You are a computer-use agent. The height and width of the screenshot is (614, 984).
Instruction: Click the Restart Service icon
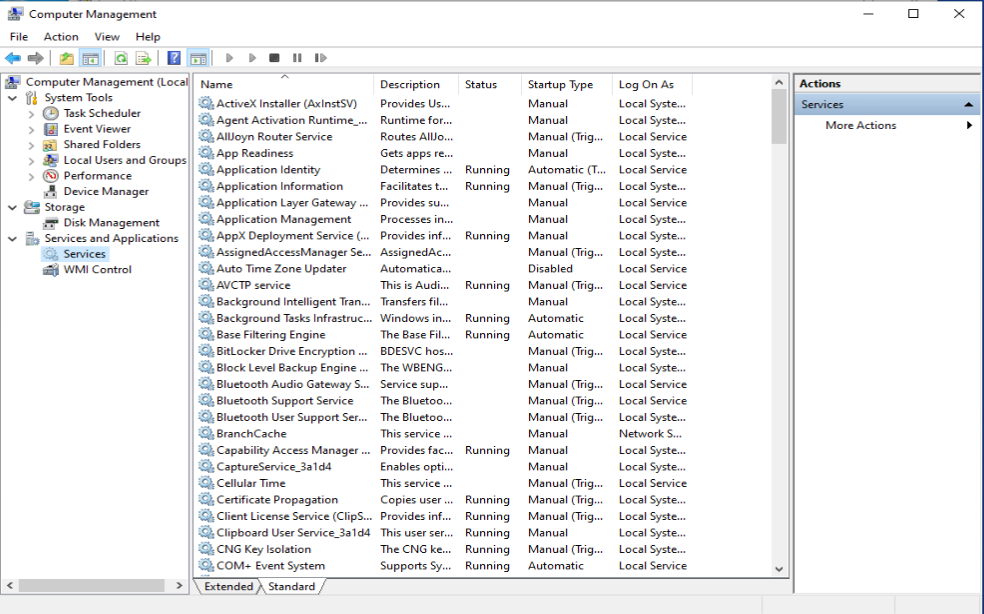pyautogui.click(x=320, y=58)
